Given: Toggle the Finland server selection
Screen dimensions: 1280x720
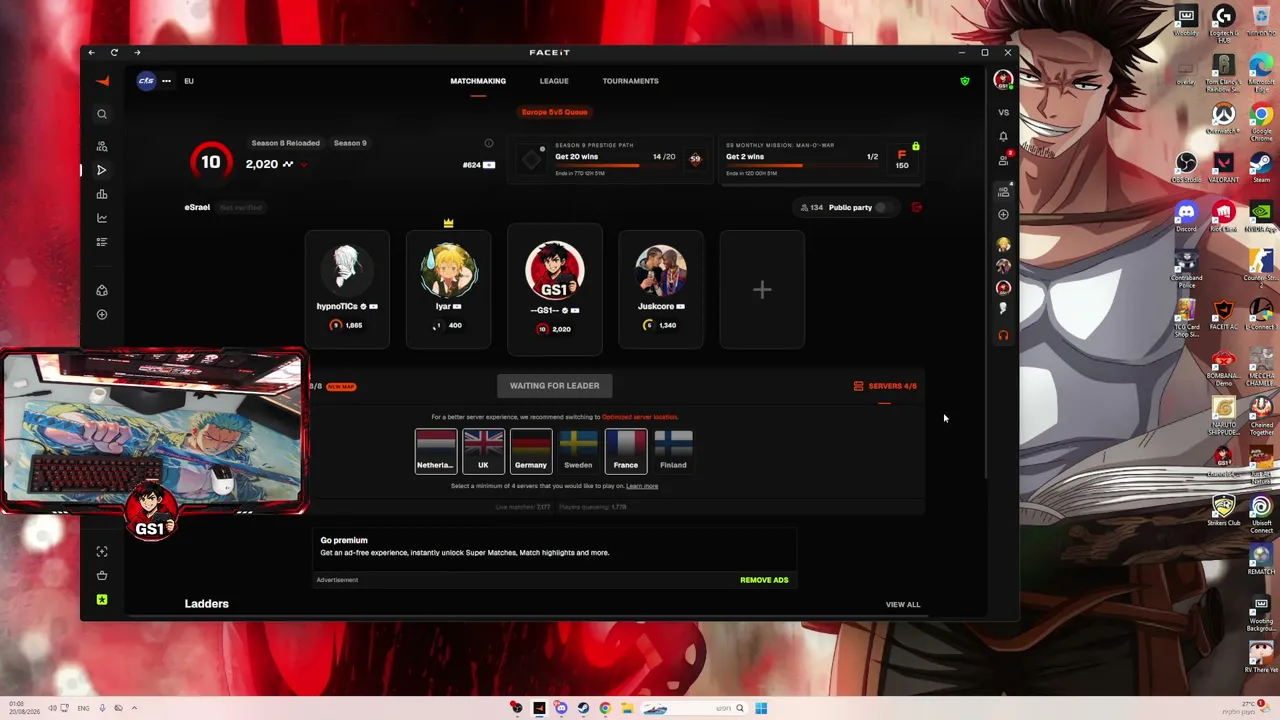Looking at the screenshot, I should coord(673,450).
